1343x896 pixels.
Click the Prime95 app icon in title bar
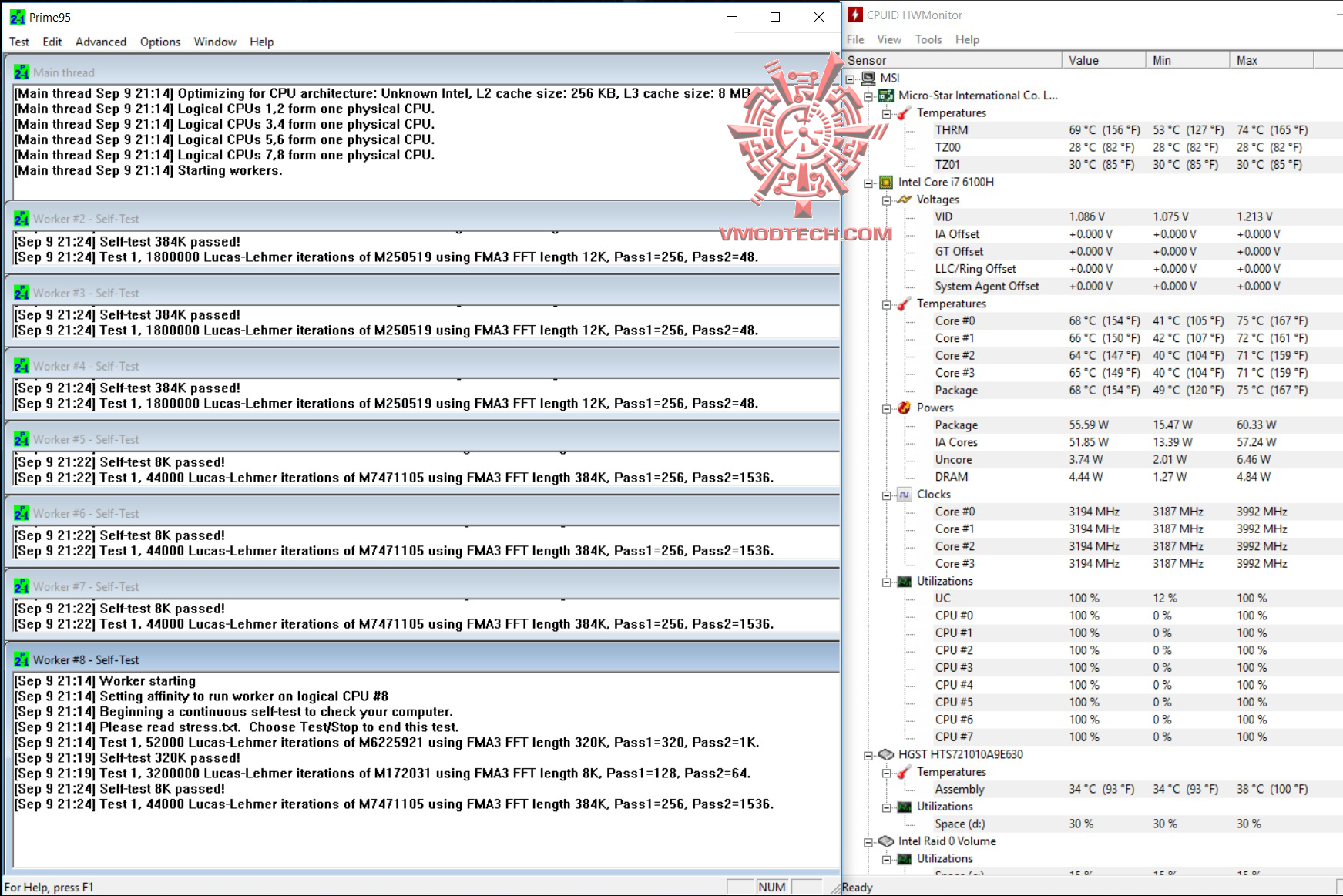click(x=18, y=17)
